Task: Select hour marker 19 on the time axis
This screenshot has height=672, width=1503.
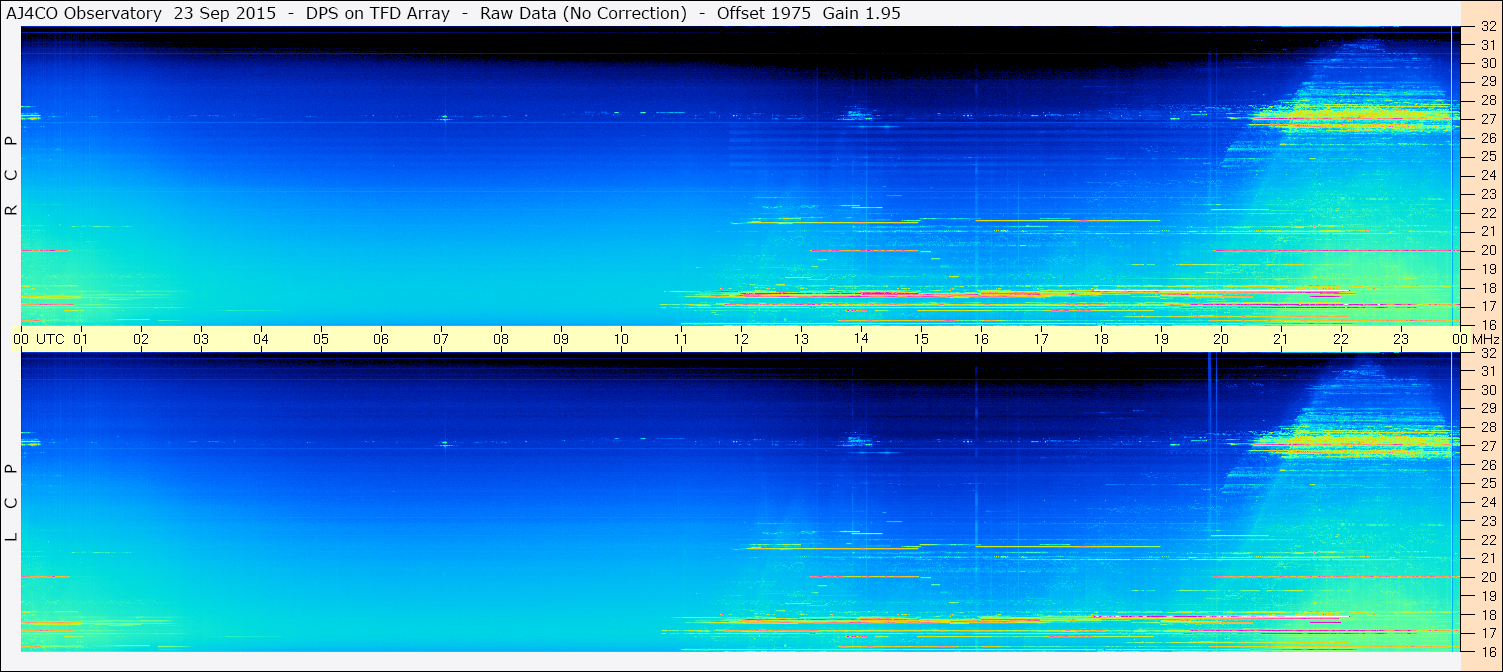Action: click(1161, 339)
